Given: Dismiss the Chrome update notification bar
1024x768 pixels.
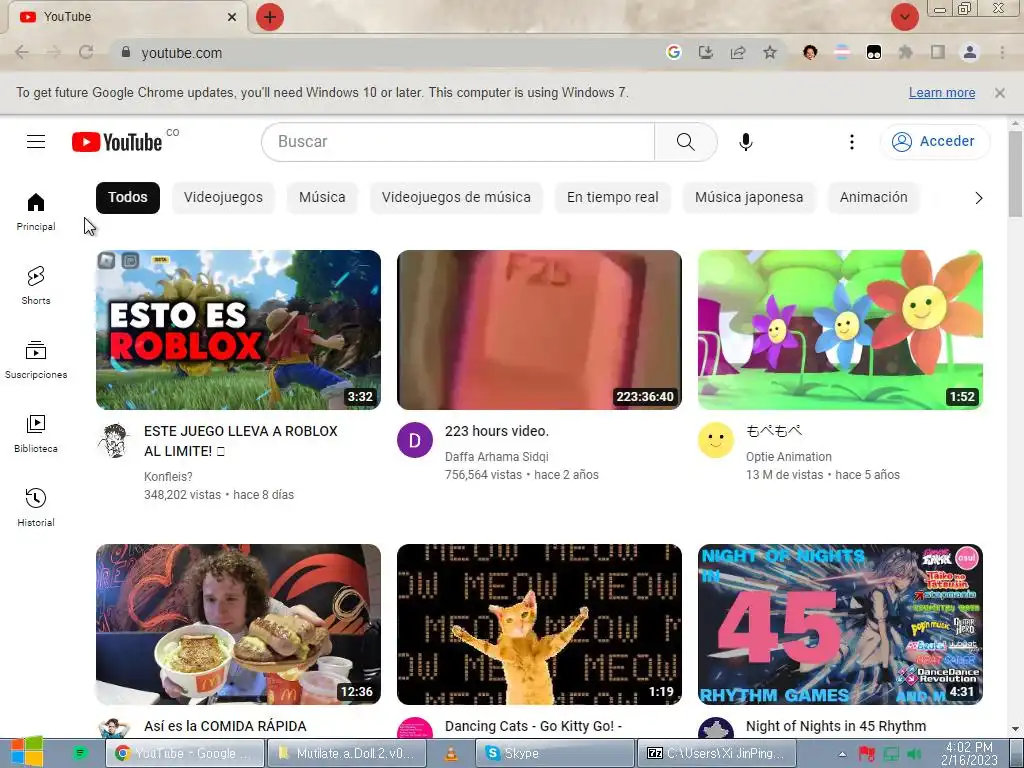Looking at the screenshot, I should pyautogui.click(x=1000, y=93).
